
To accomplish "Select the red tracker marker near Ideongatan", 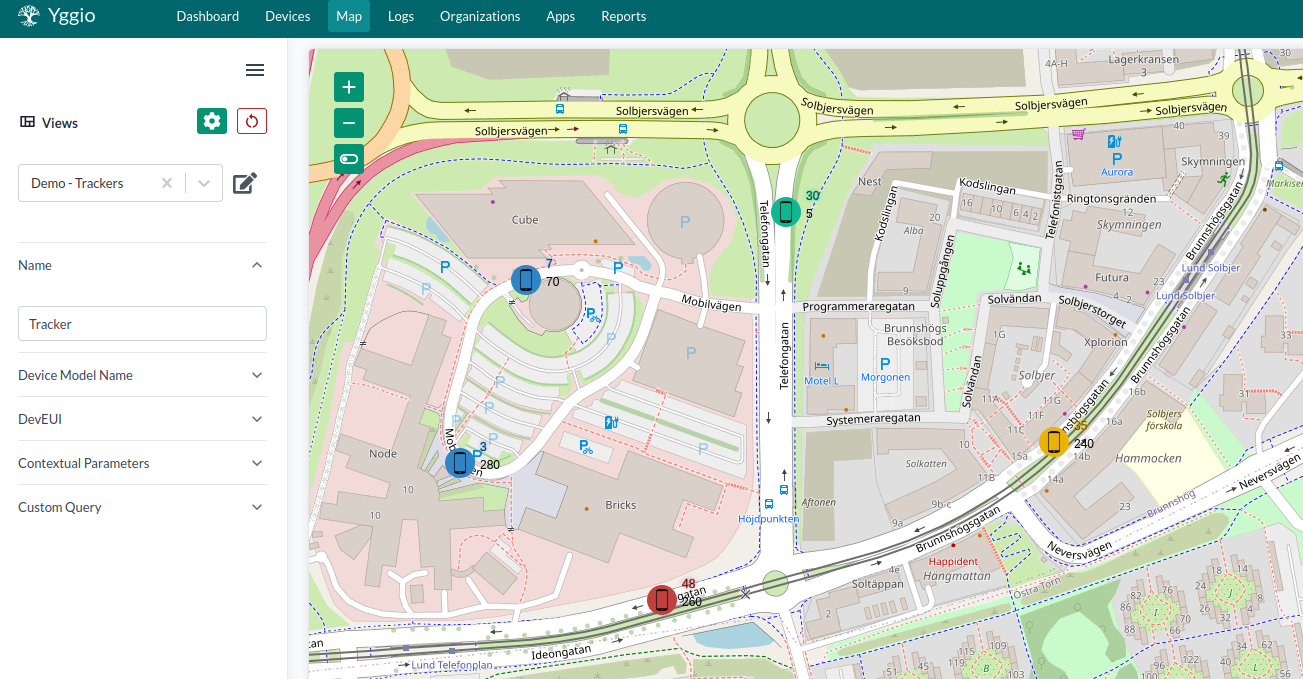I will pyautogui.click(x=661, y=600).
